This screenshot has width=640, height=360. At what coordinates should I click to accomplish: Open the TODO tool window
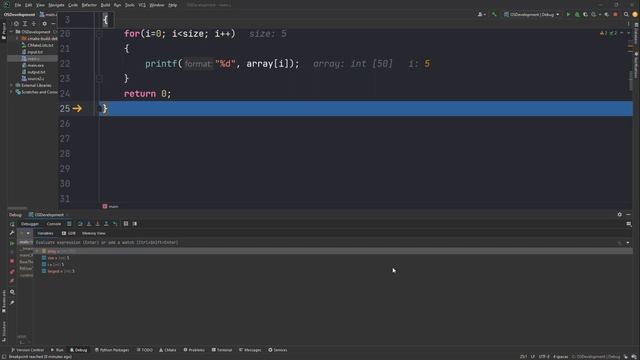(x=145, y=350)
